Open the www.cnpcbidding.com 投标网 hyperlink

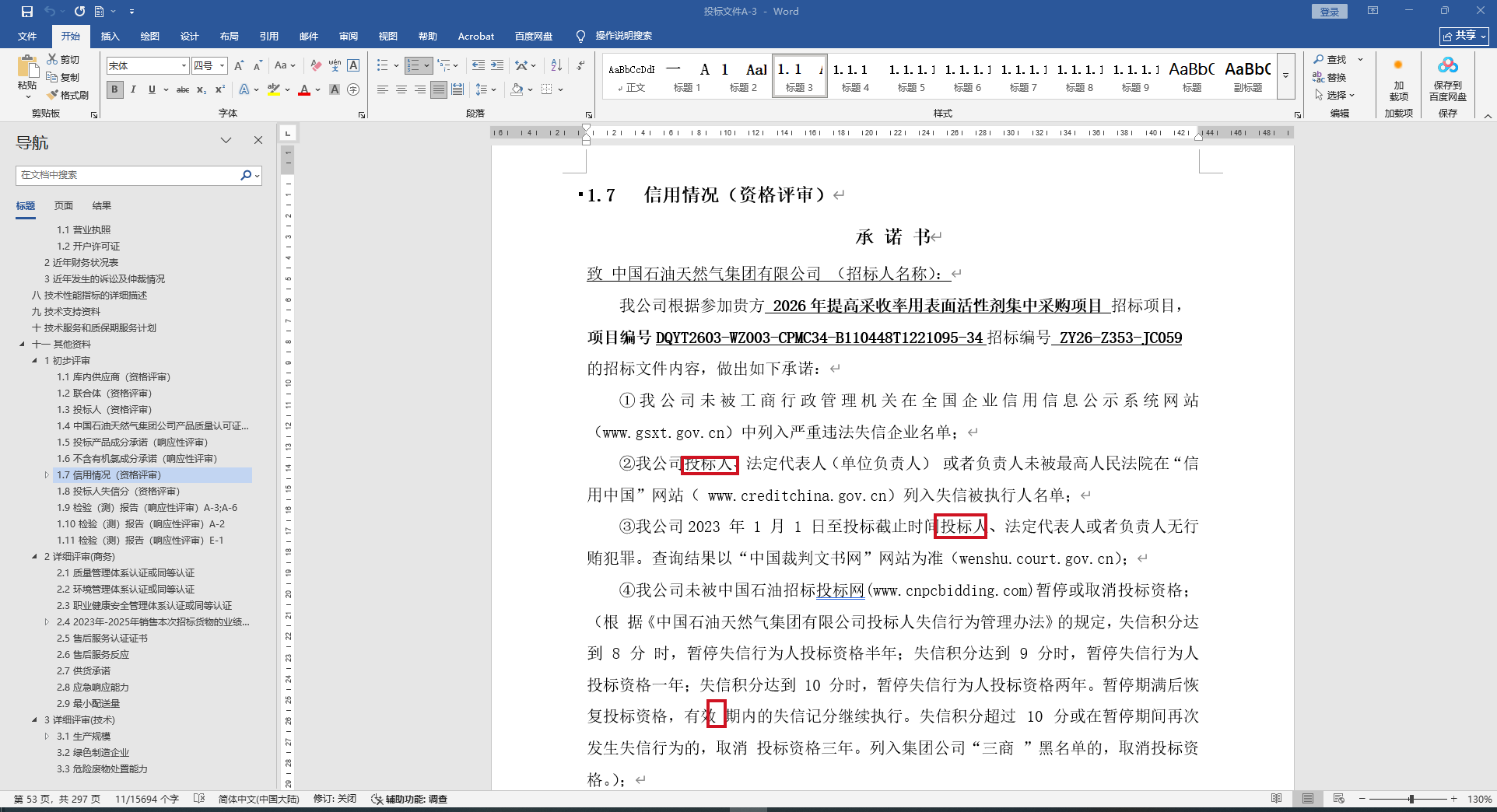point(840,591)
